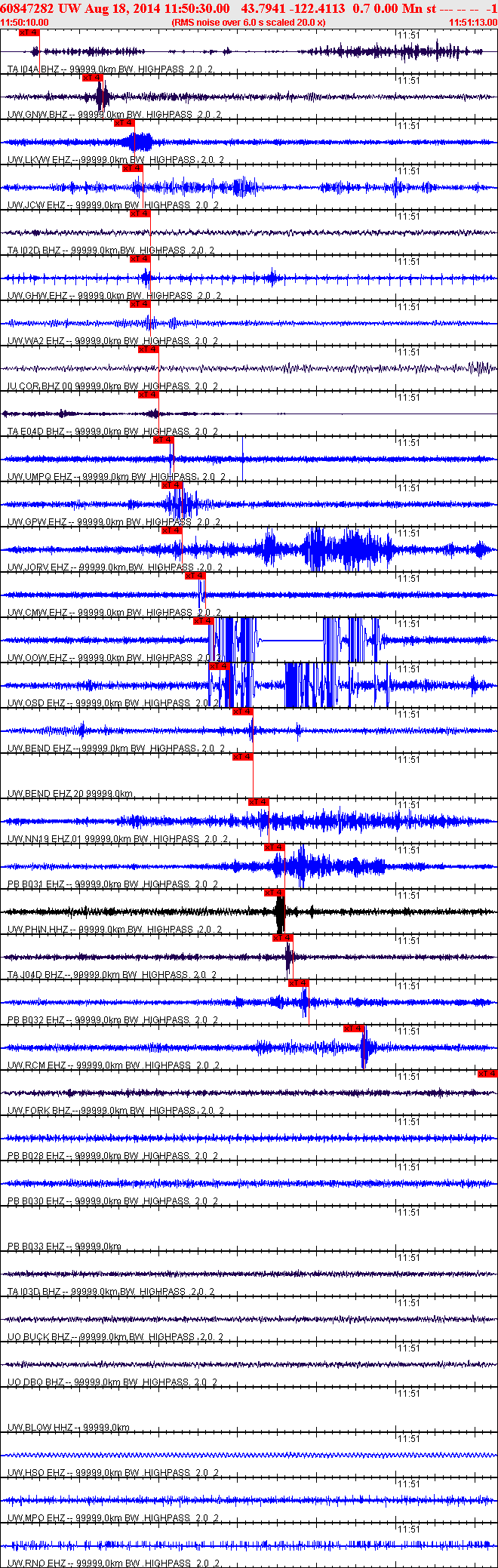This screenshot has width=498, height=1568.
Task: Click station label 'UW GNW BHZ'
Action: coord(38,115)
